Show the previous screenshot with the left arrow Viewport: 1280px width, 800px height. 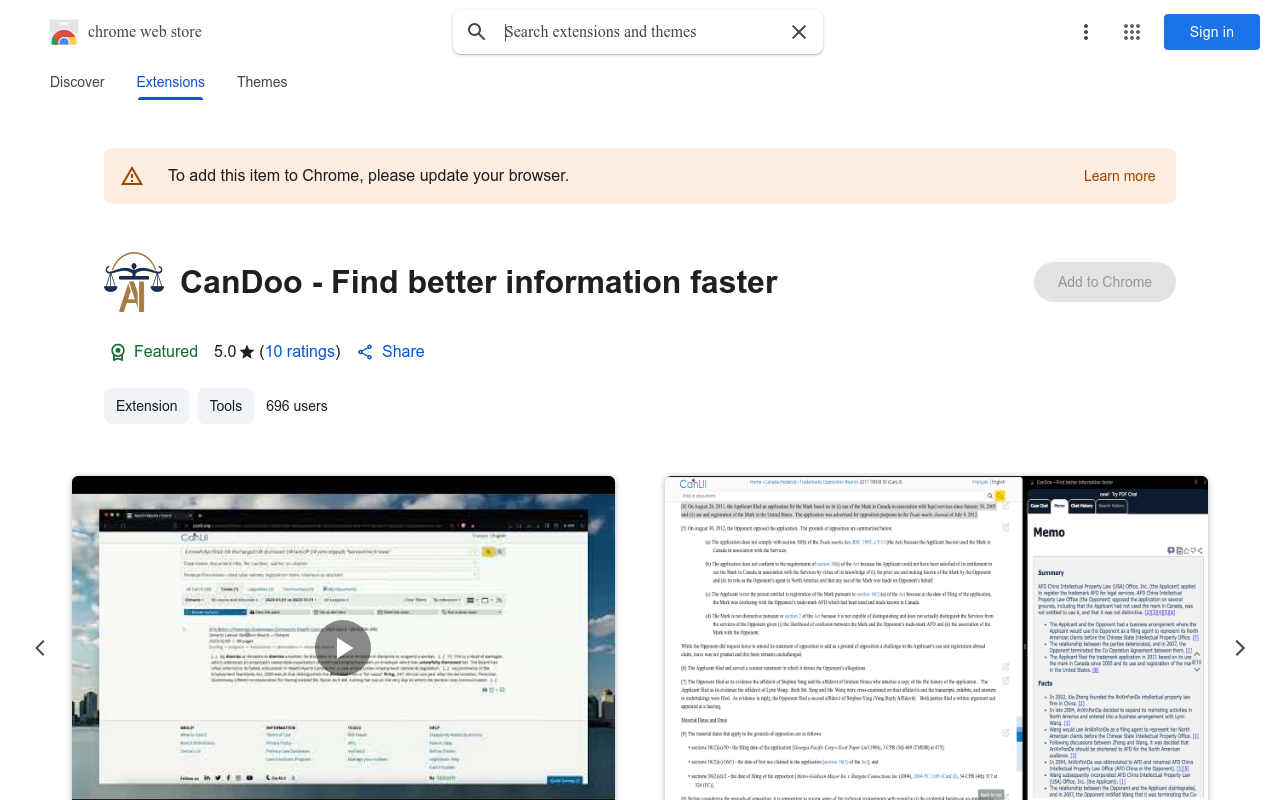(x=40, y=648)
